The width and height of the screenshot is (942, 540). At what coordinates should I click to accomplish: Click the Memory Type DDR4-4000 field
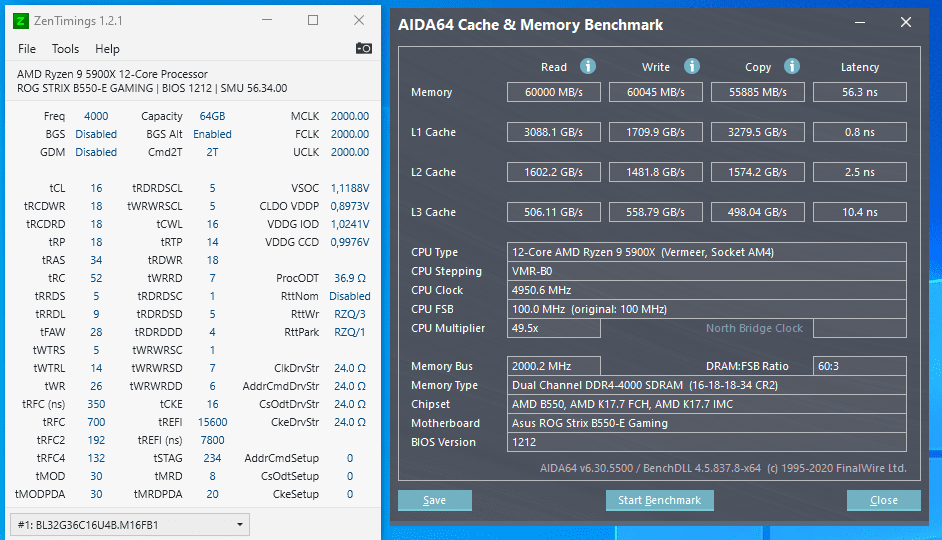(x=706, y=385)
